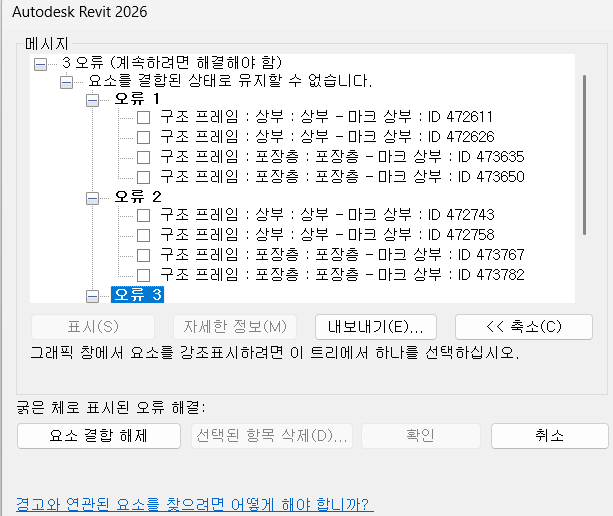
Task: Tick the 포장층 element ID 473650 checkbox
Action: click(144, 176)
